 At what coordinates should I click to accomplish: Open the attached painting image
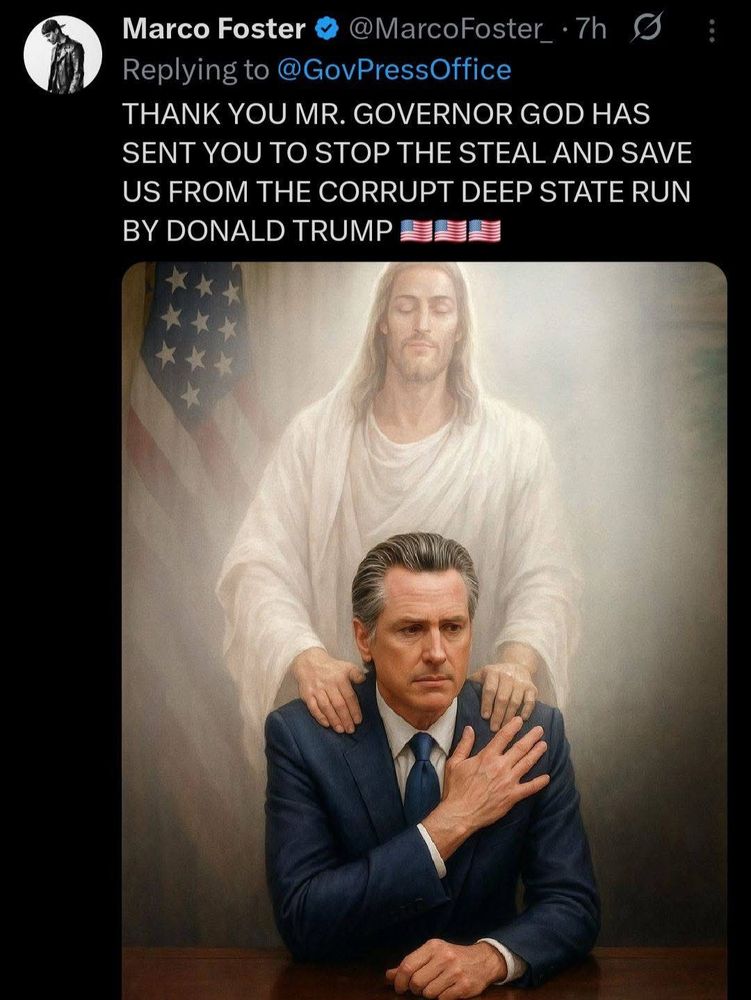425,631
